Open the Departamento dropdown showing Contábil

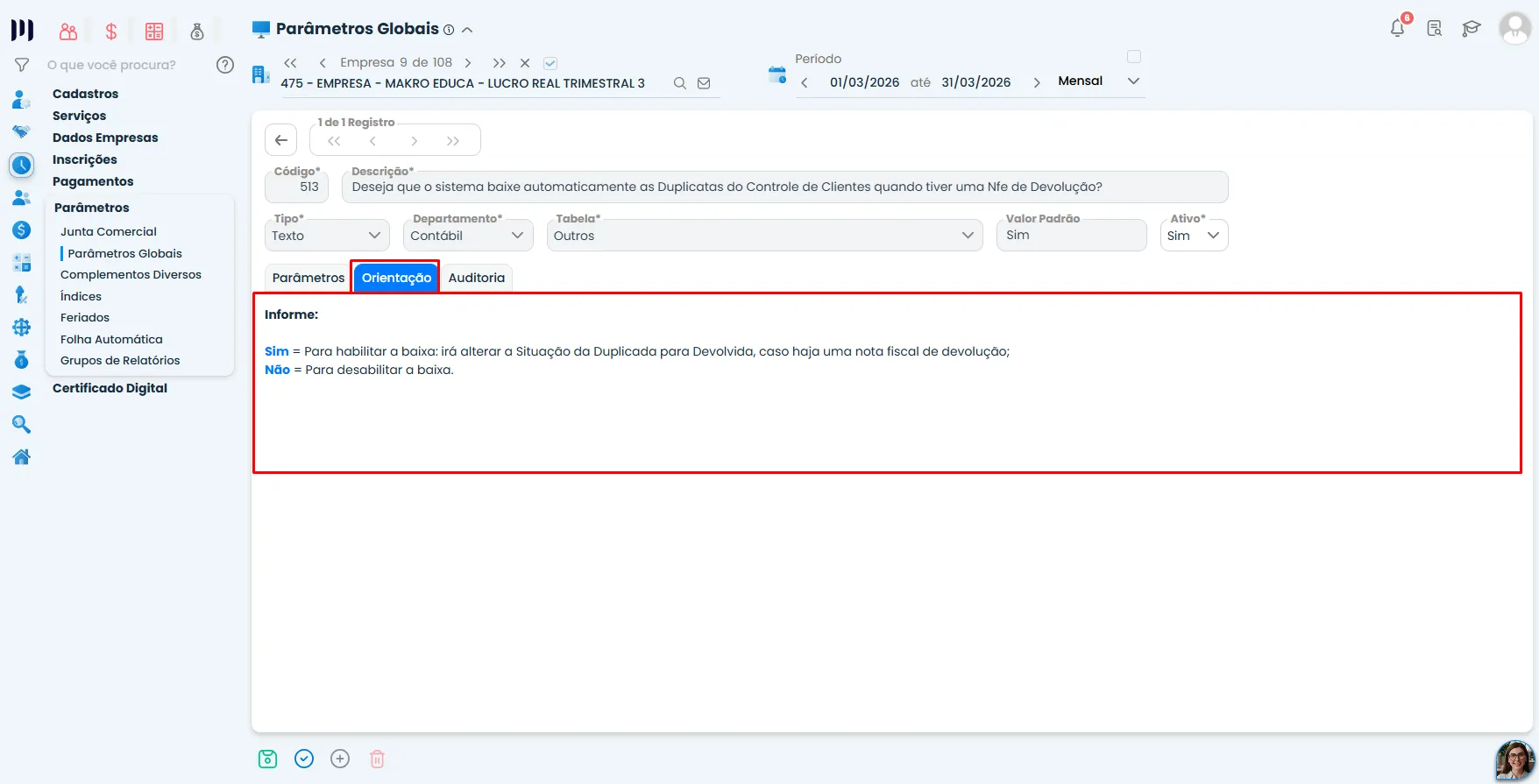click(x=468, y=235)
